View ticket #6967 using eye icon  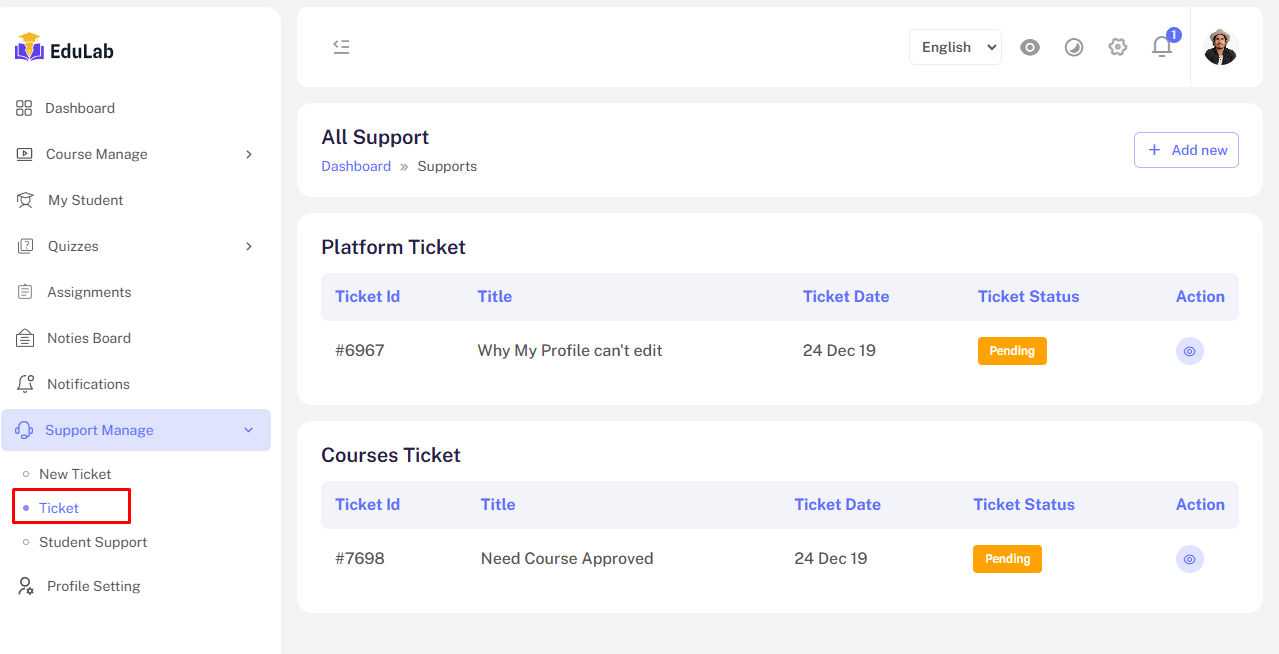pyautogui.click(x=1189, y=351)
